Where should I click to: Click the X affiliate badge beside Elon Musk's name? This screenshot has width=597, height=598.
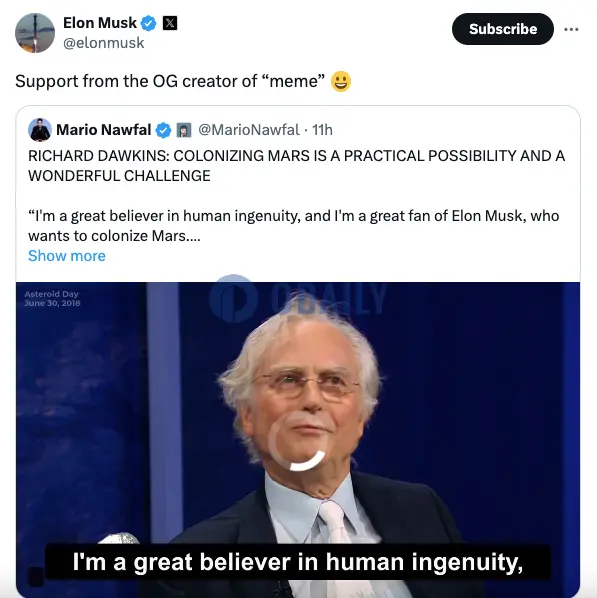tap(170, 23)
